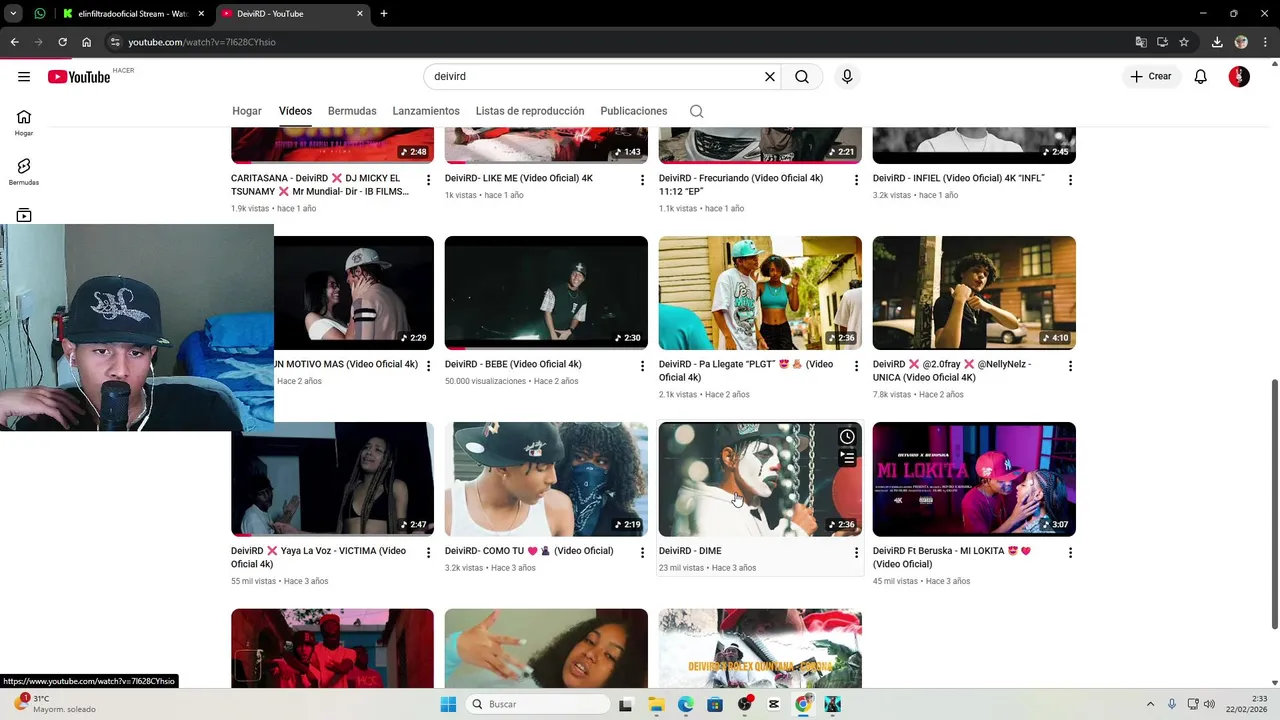Open options menu for CARITASANA video

coord(428,180)
